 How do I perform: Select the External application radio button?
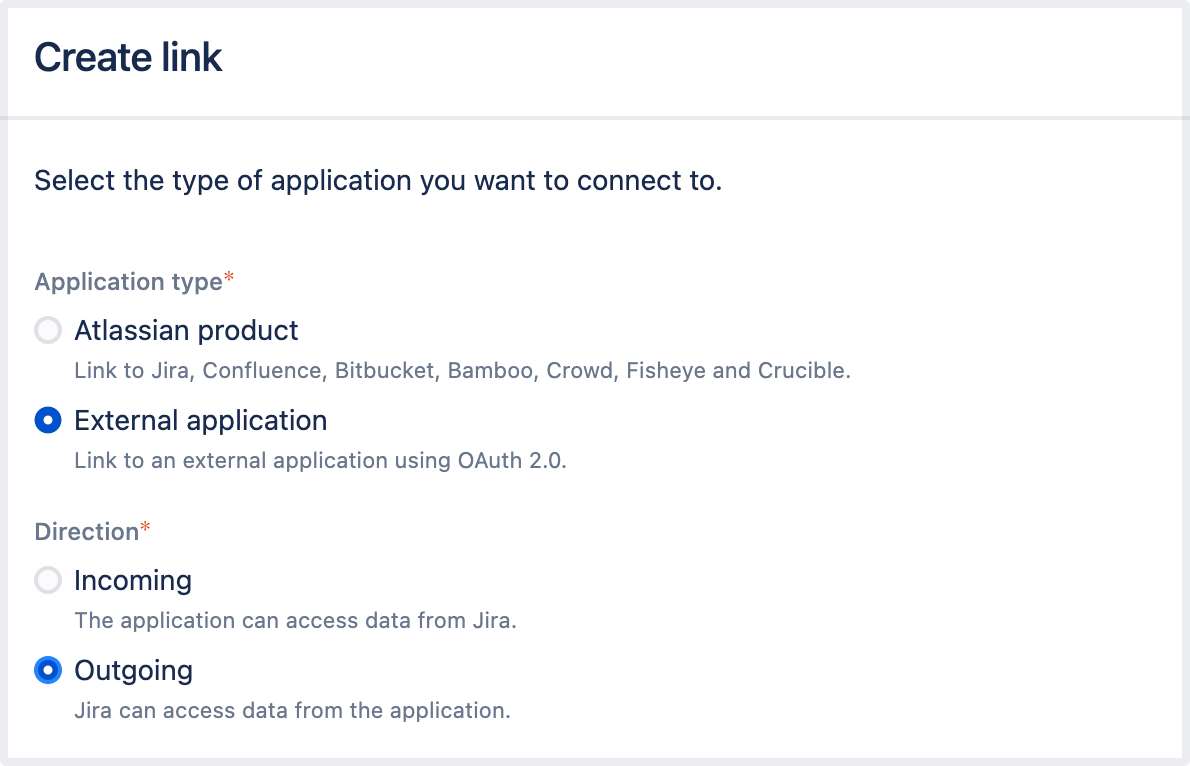[x=48, y=420]
